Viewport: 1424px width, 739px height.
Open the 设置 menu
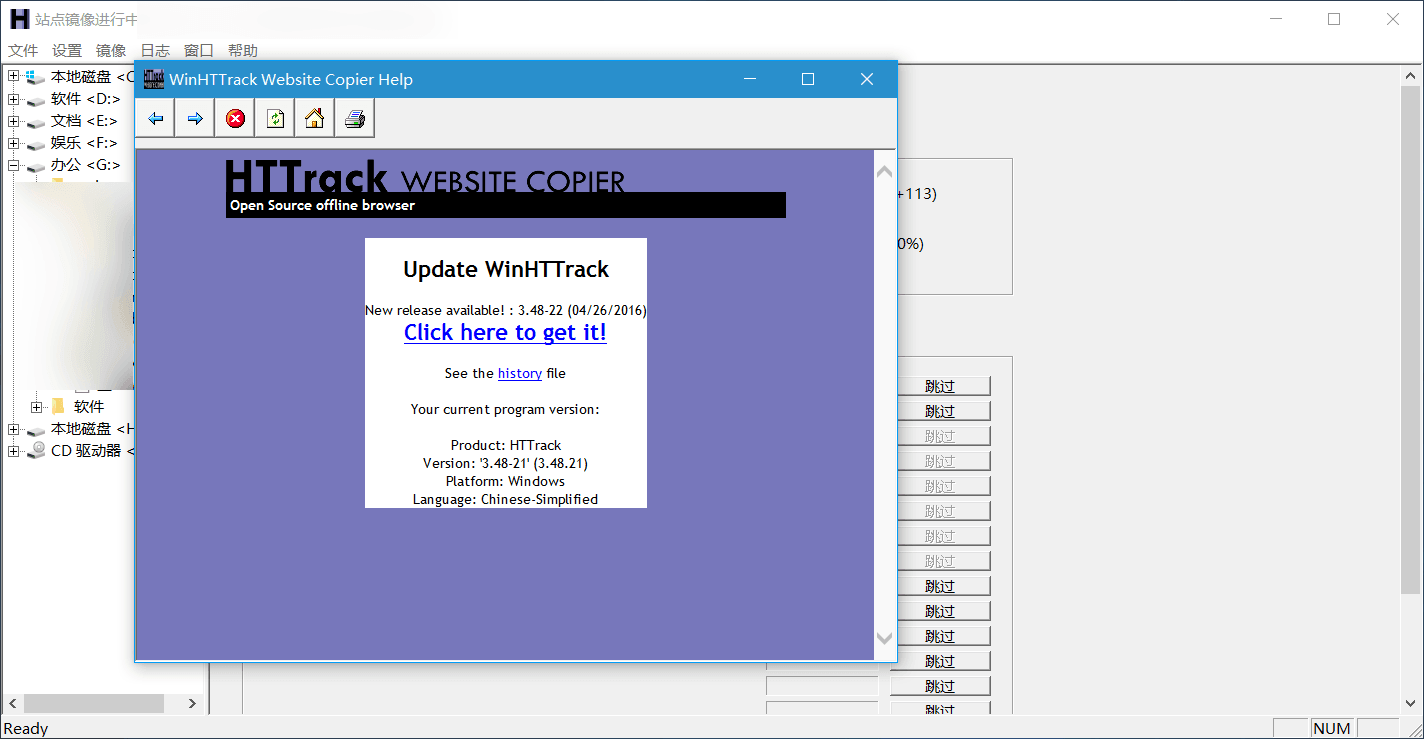pos(67,51)
